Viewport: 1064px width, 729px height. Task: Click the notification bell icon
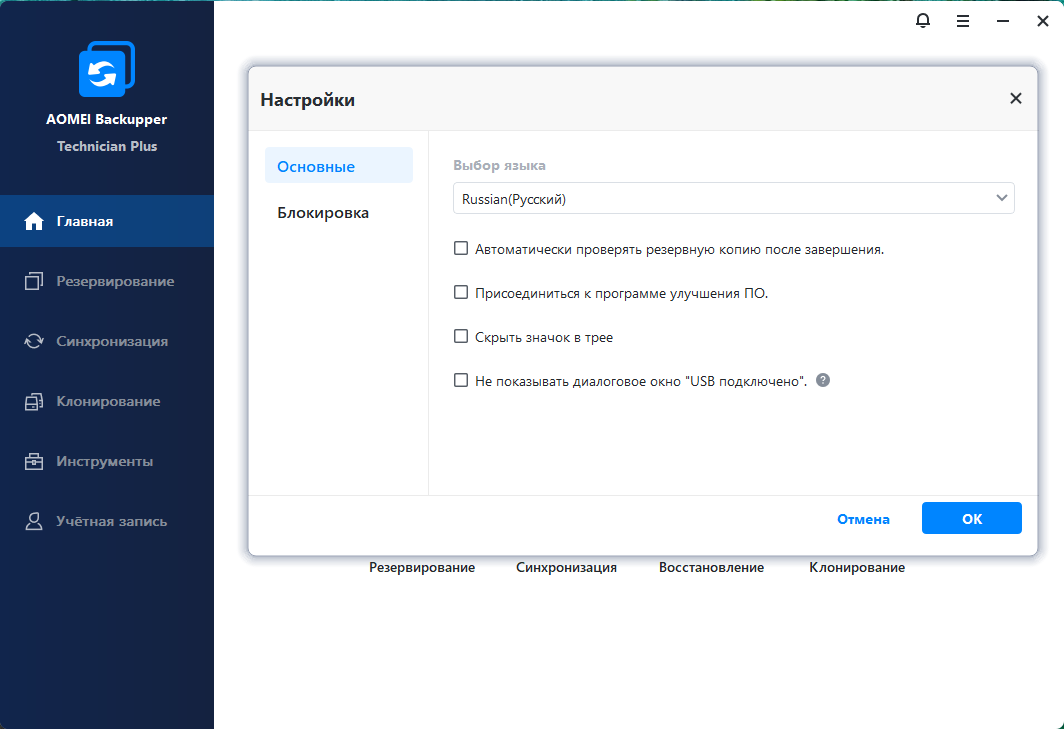coord(923,20)
